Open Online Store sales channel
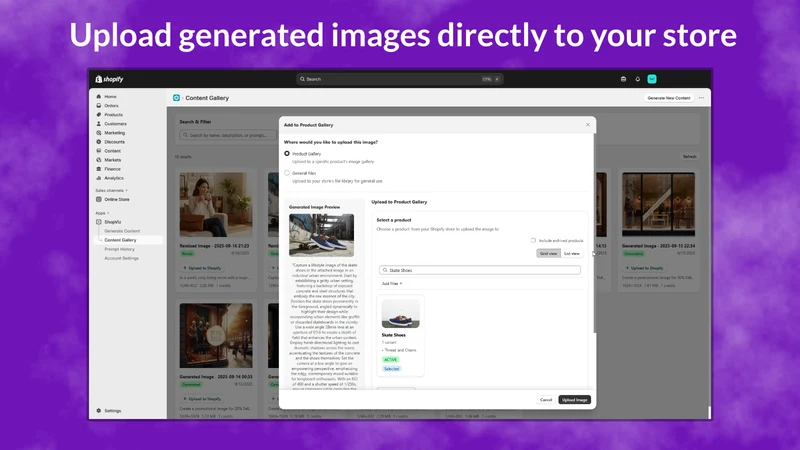The width and height of the screenshot is (800, 450). (x=117, y=199)
